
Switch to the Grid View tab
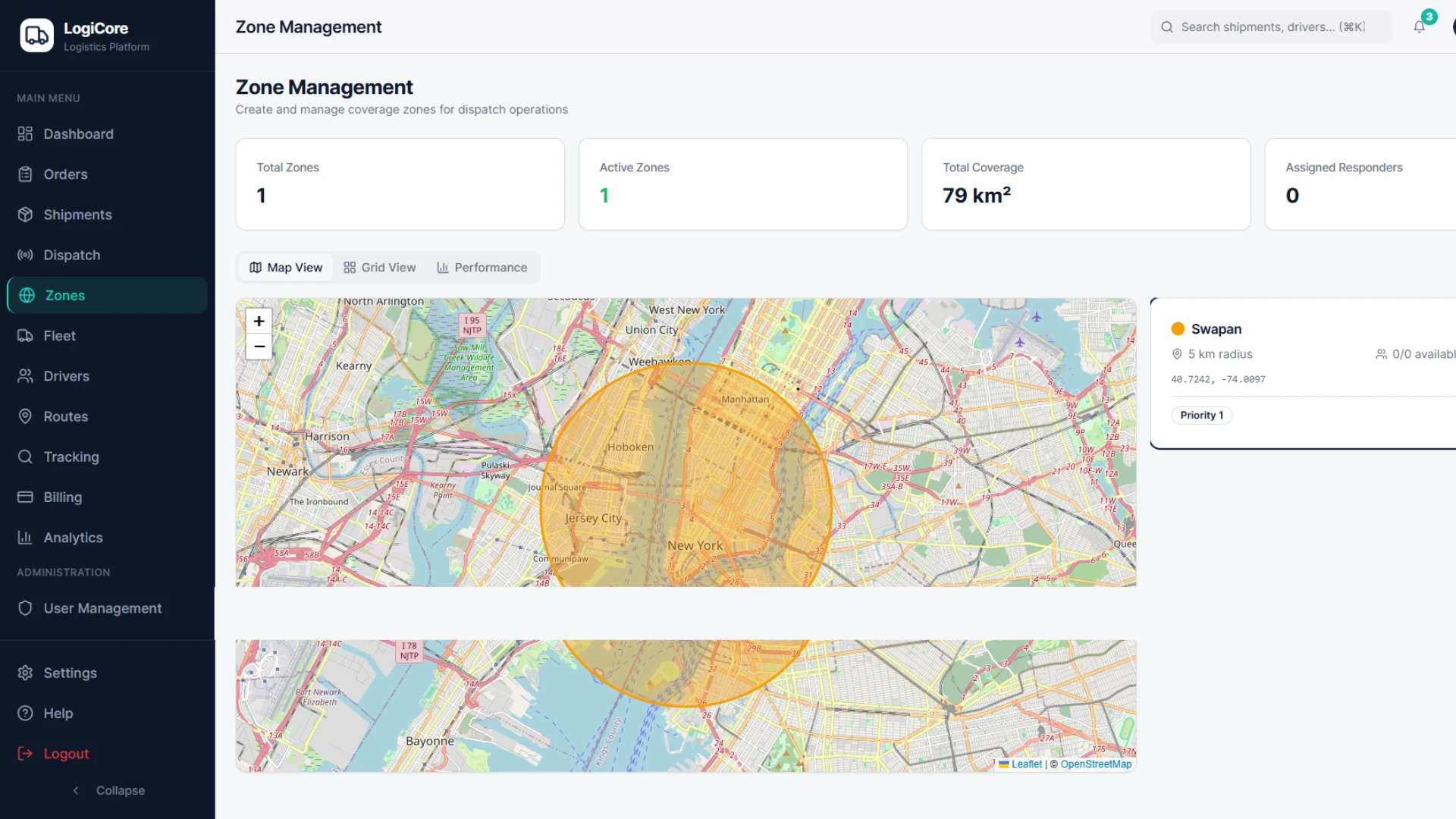point(380,268)
